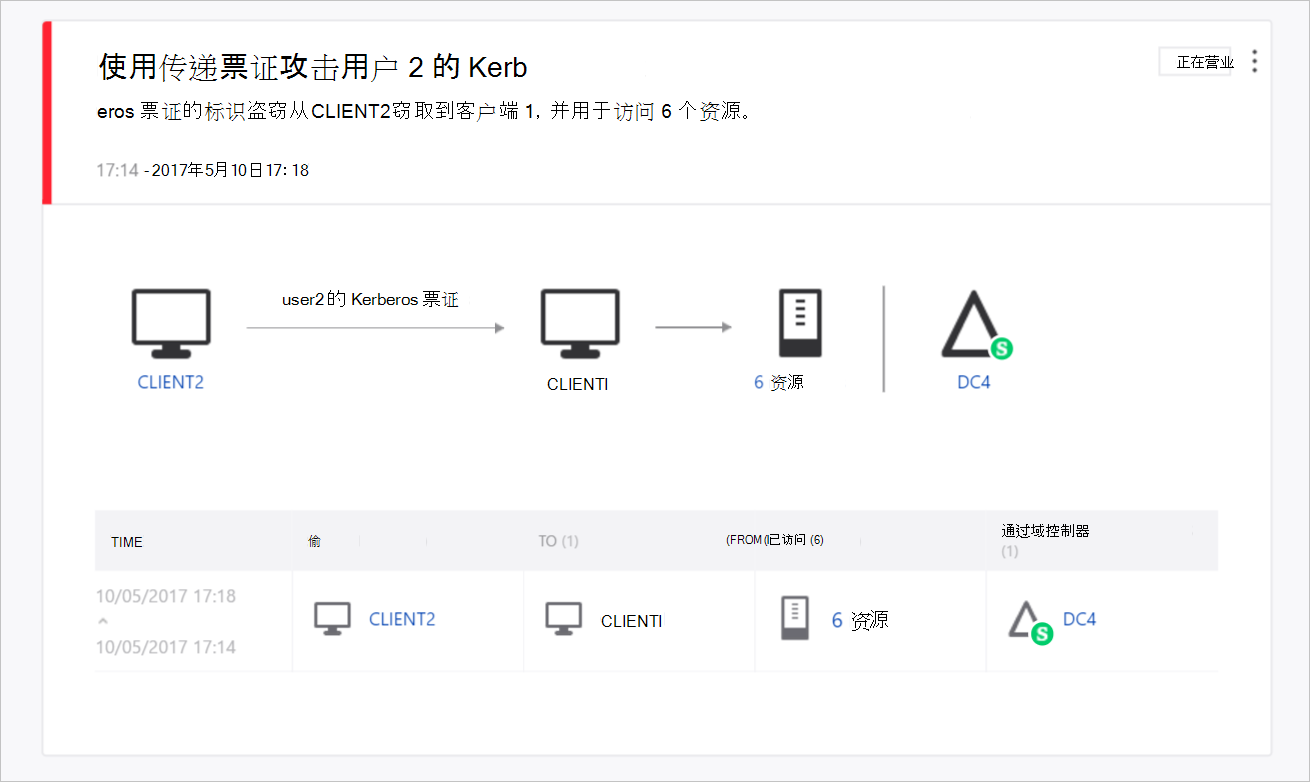
Task: Open the CLIENT2 link in table row
Action: 402,619
